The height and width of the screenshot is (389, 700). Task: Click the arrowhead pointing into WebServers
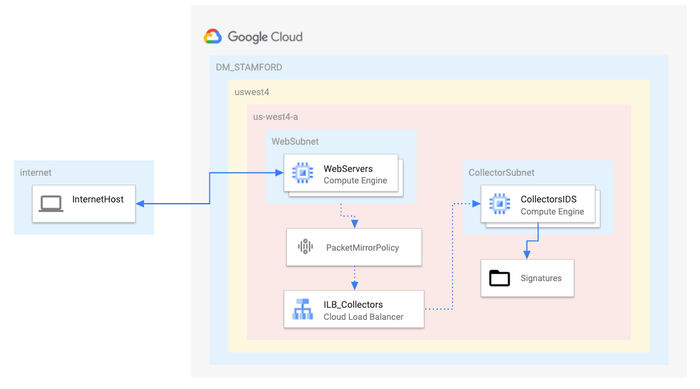(x=279, y=173)
